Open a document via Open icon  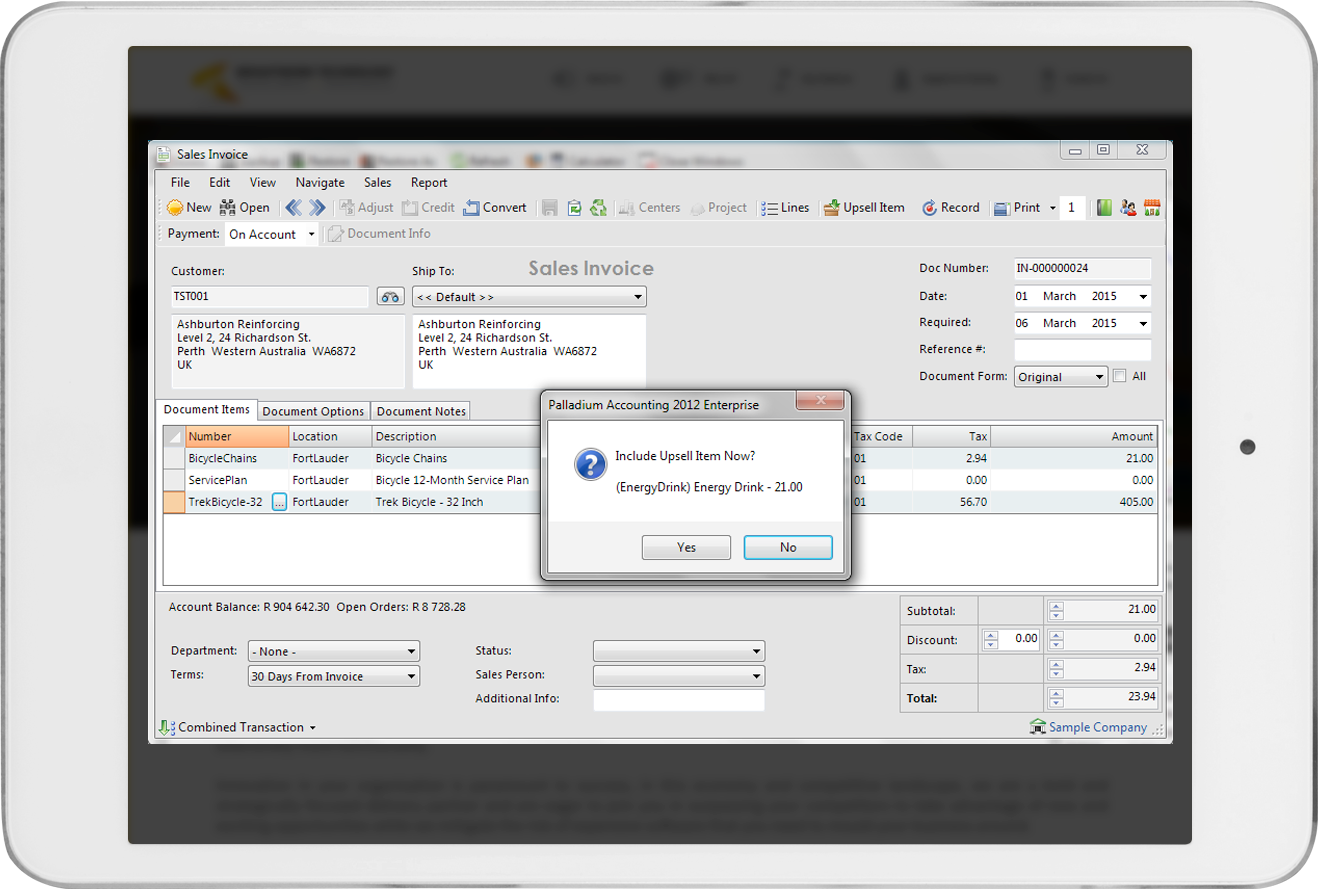tap(228, 208)
